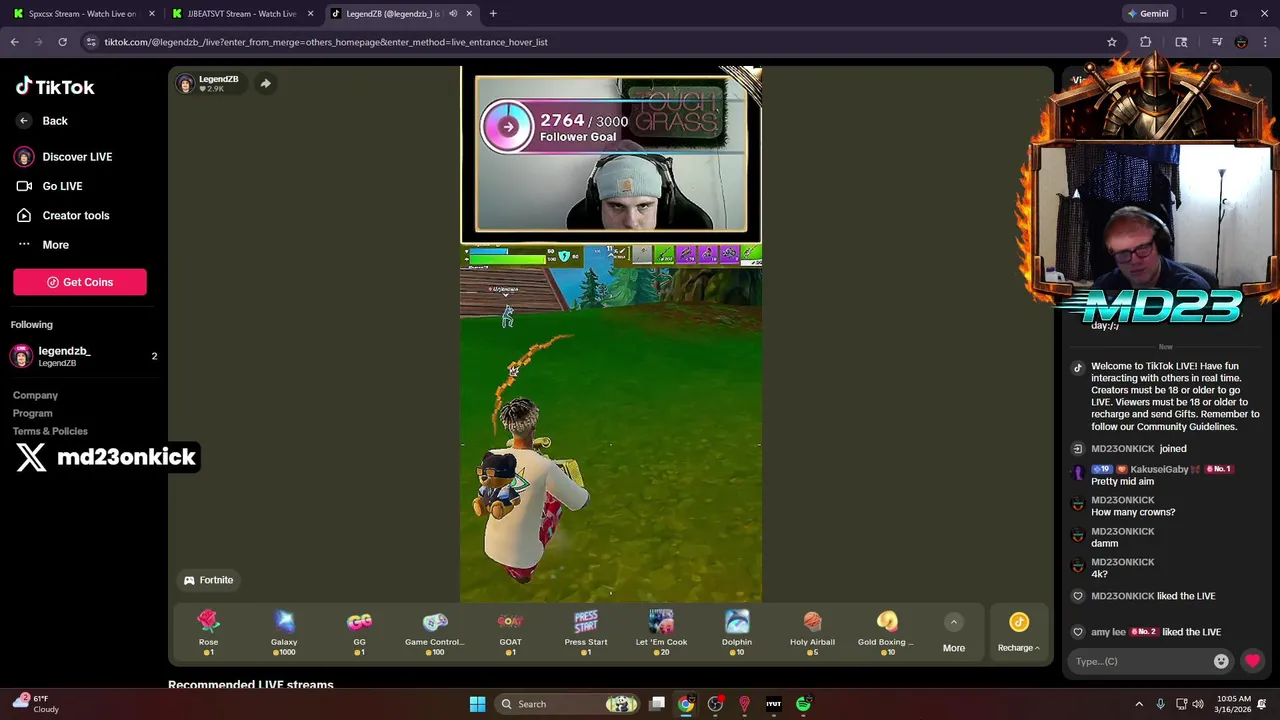Bookmark this page with the star
1280x720 pixels.
(1111, 42)
